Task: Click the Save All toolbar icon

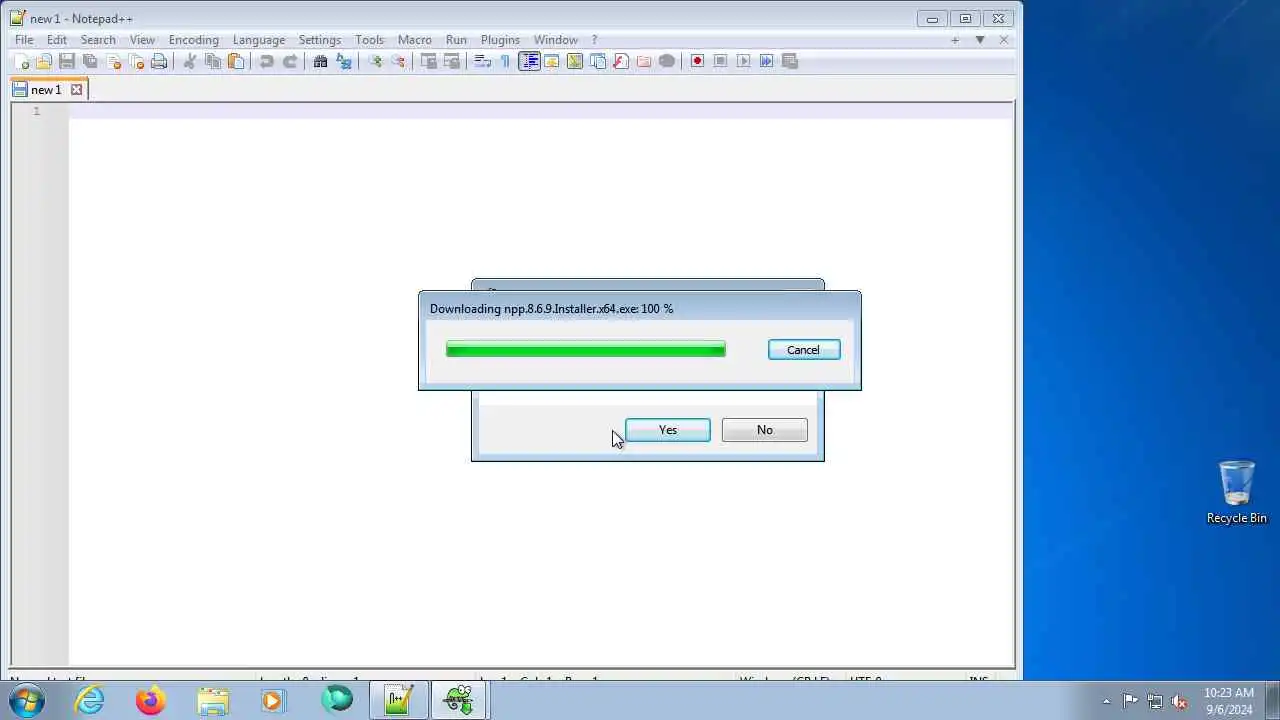Action: click(90, 61)
